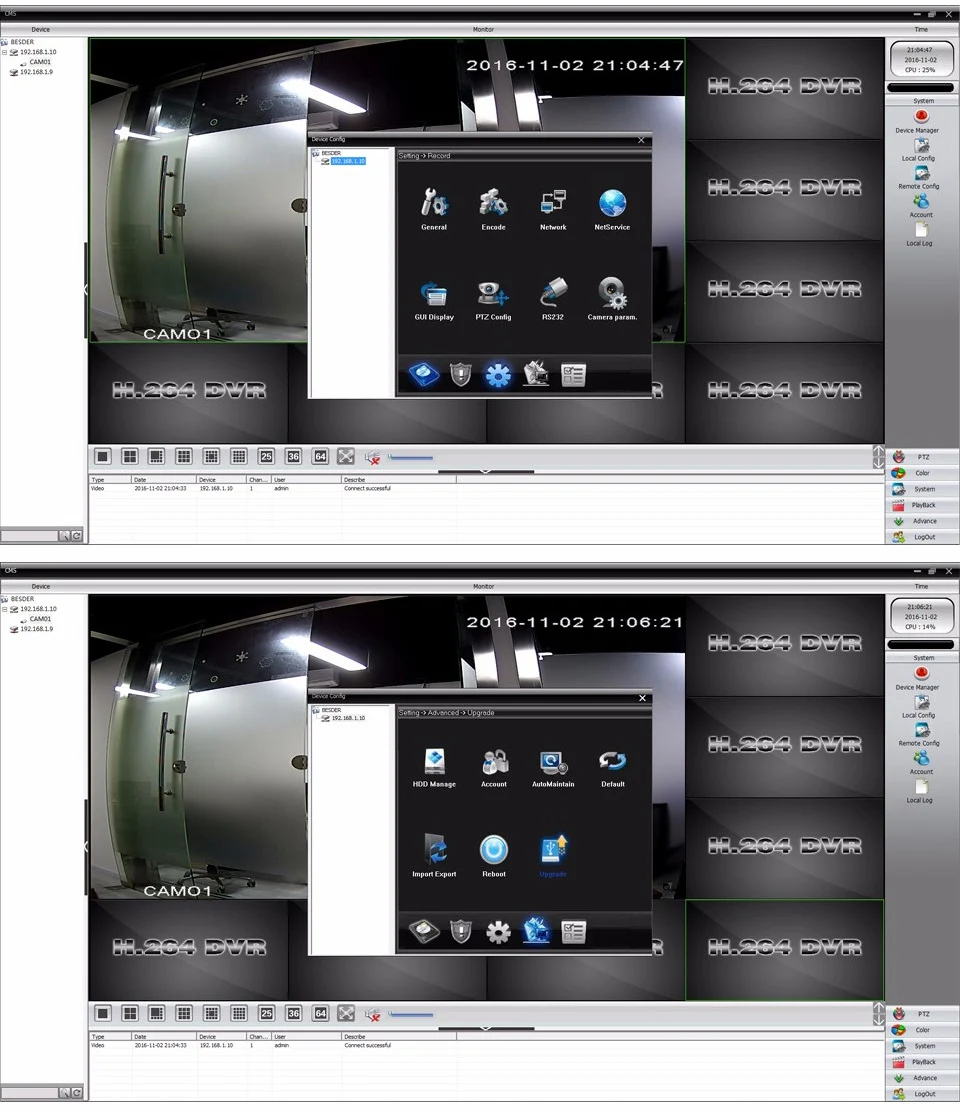Select 25-view layout in the 21:06:21 window
The image size is (960, 1112).
266,1013
